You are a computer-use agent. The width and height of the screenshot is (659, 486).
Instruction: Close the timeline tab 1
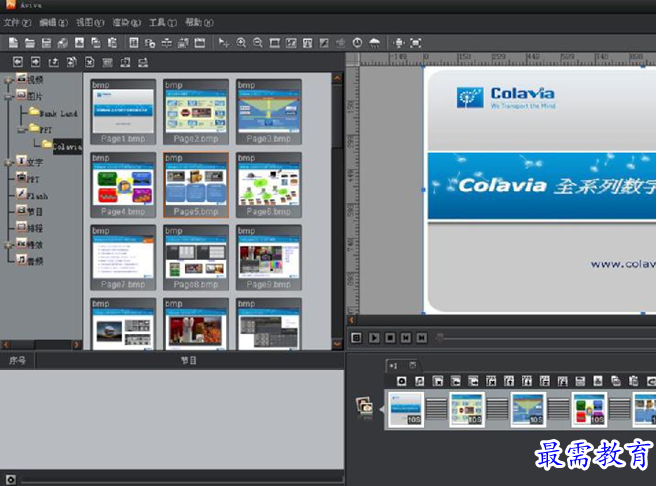(413, 364)
